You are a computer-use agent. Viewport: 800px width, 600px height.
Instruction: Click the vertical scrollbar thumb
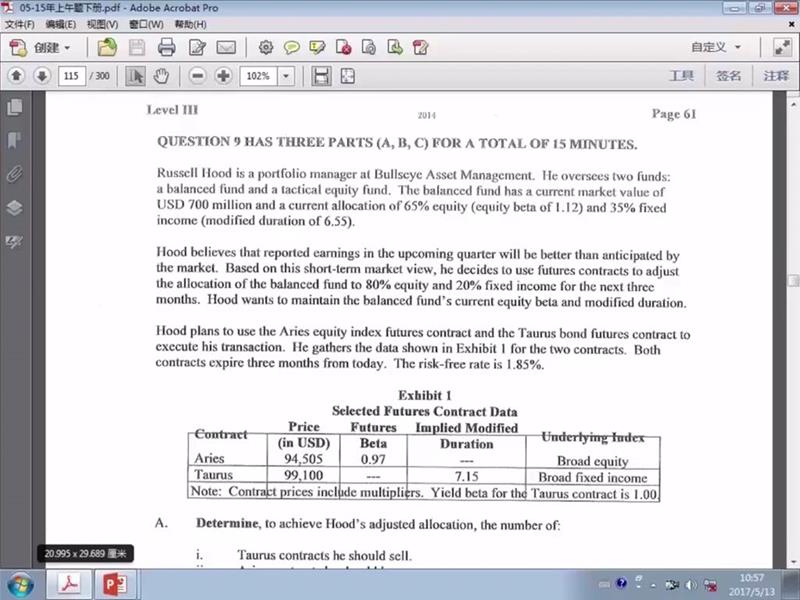[x=793, y=280]
